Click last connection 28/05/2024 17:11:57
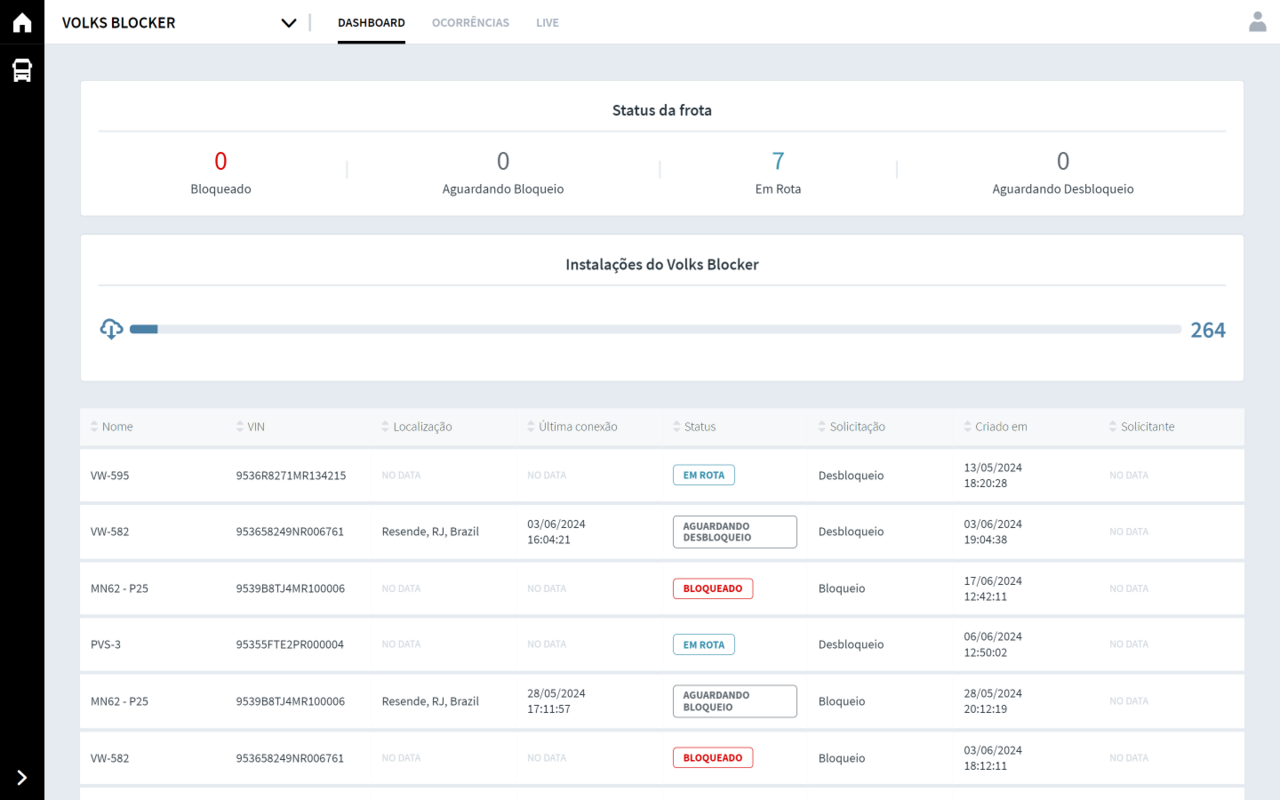The height and width of the screenshot is (800, 1280). tap(556, 701)
